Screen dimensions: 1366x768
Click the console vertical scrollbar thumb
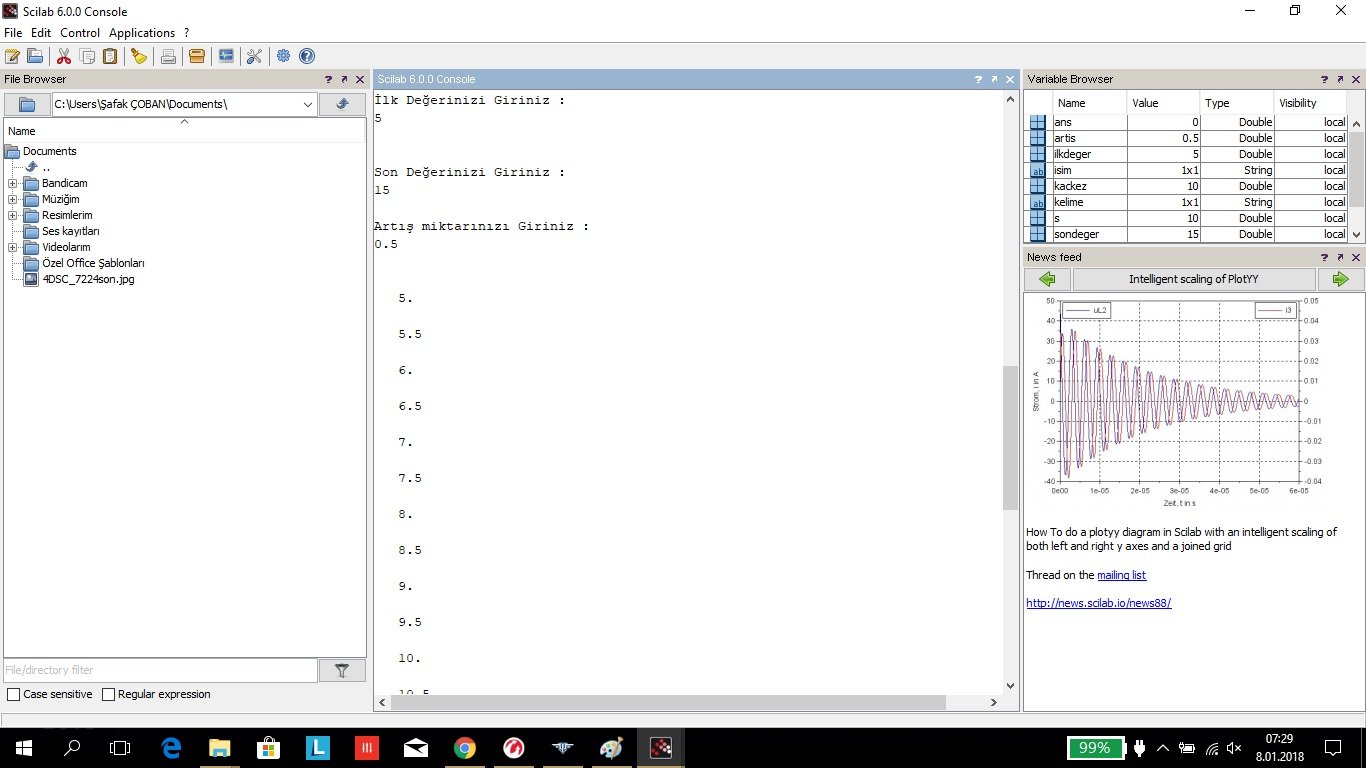pyautogui.click(x=1010, y=437)
